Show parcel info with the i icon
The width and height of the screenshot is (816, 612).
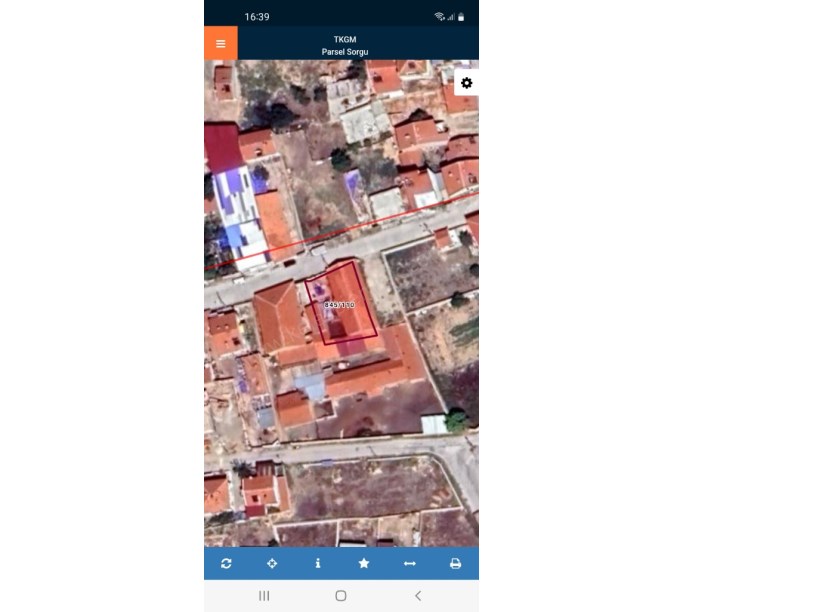point(318,564)
